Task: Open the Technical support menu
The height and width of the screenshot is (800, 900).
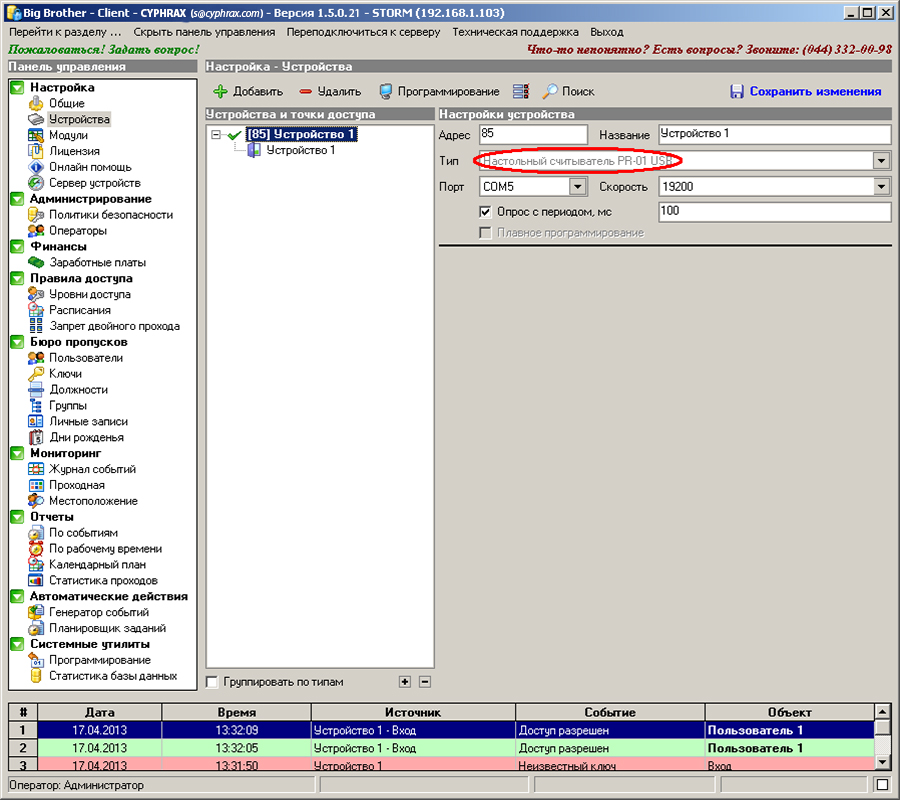Action: pyautogui.click(x=515, y=32)
